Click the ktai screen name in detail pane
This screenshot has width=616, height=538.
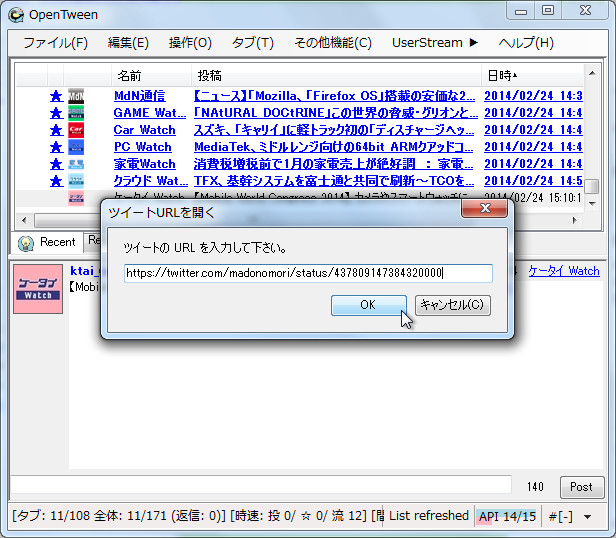[x=86, y=271]
